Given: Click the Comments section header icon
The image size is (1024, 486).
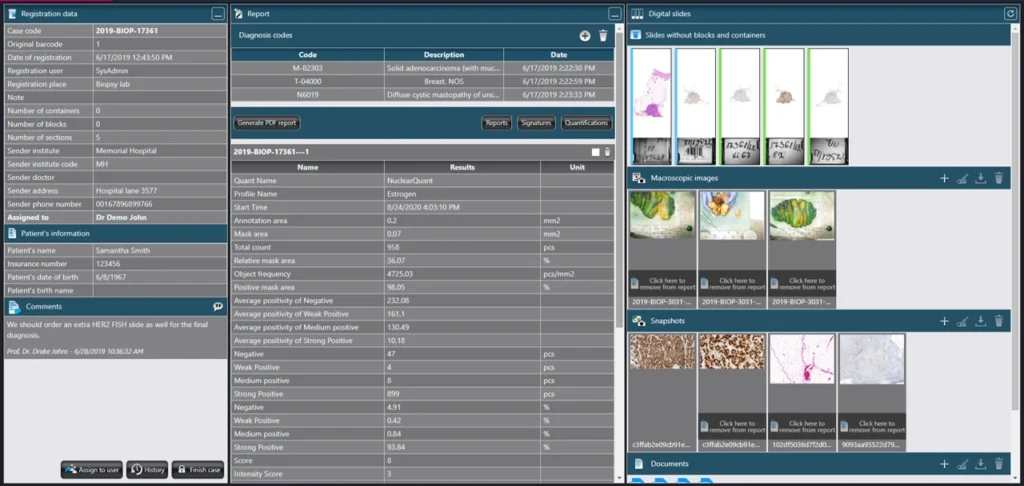Looking at the screenshot, I should [14, 306].
